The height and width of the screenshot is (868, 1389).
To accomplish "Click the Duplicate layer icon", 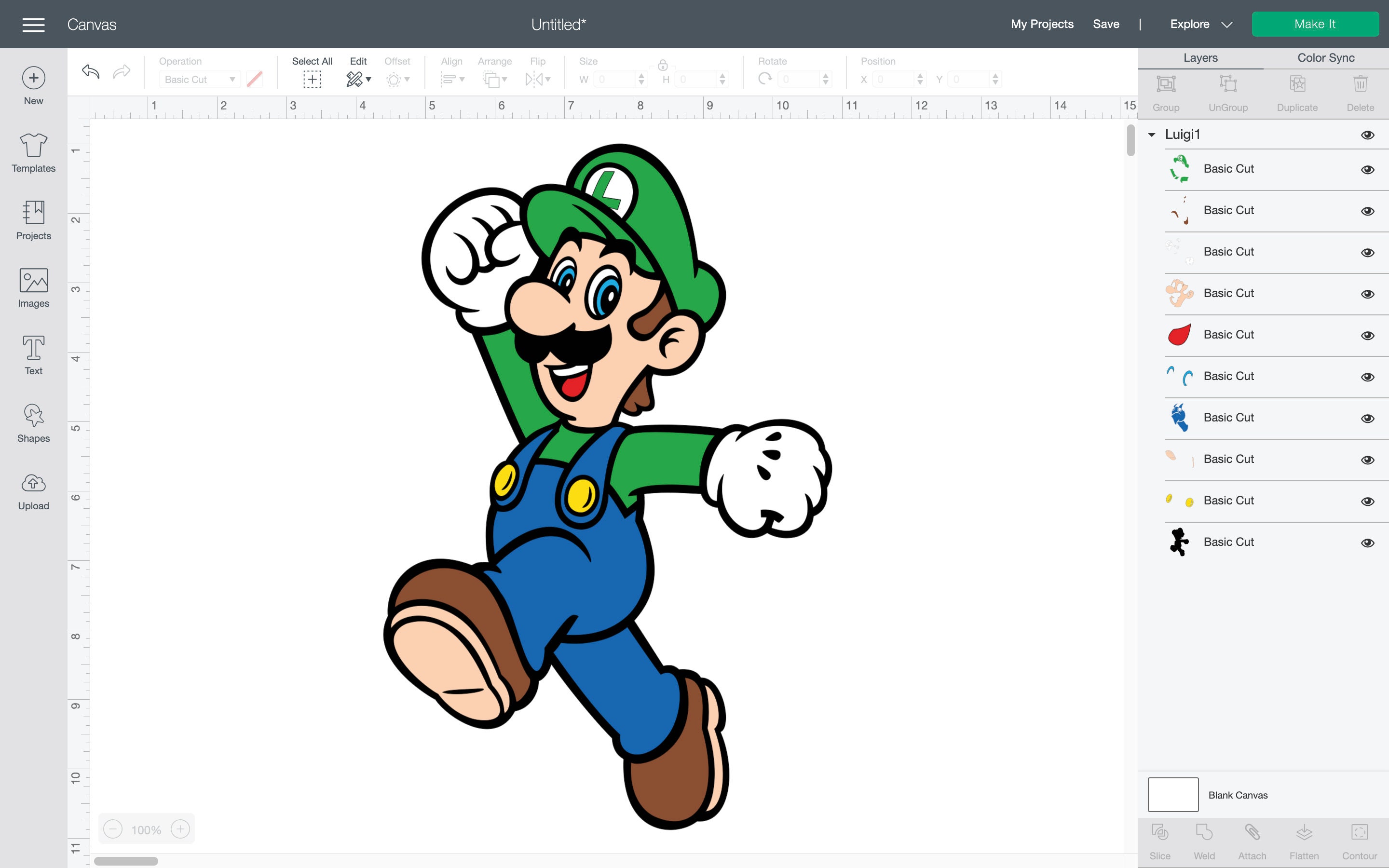I will click(1297, 84).
